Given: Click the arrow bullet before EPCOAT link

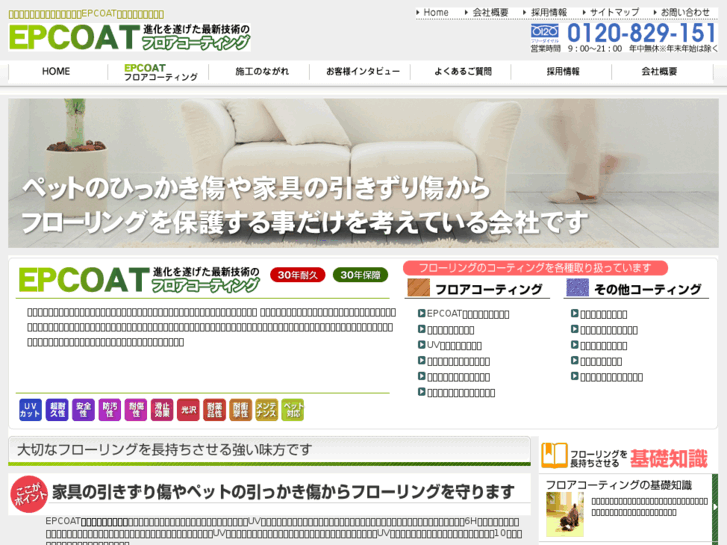Looking at the screenshot, I should point(421,313).
